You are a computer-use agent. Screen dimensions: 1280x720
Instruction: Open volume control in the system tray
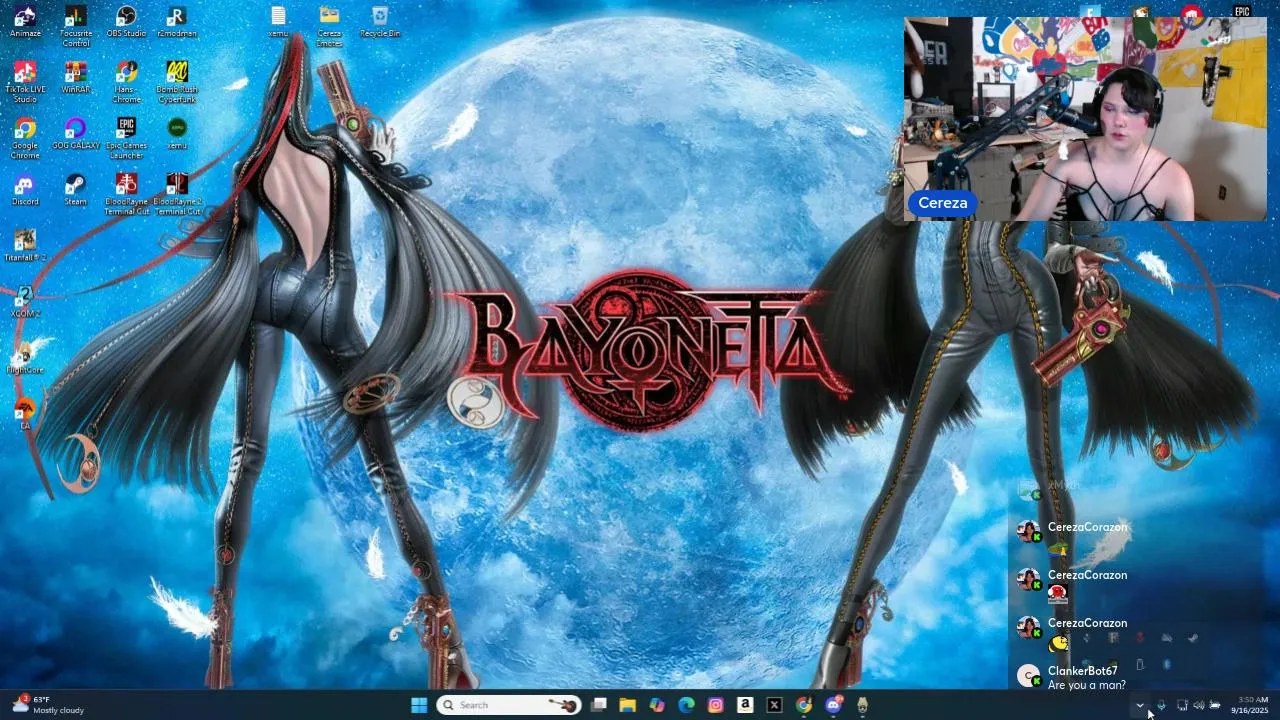[x=1198, y=706]
